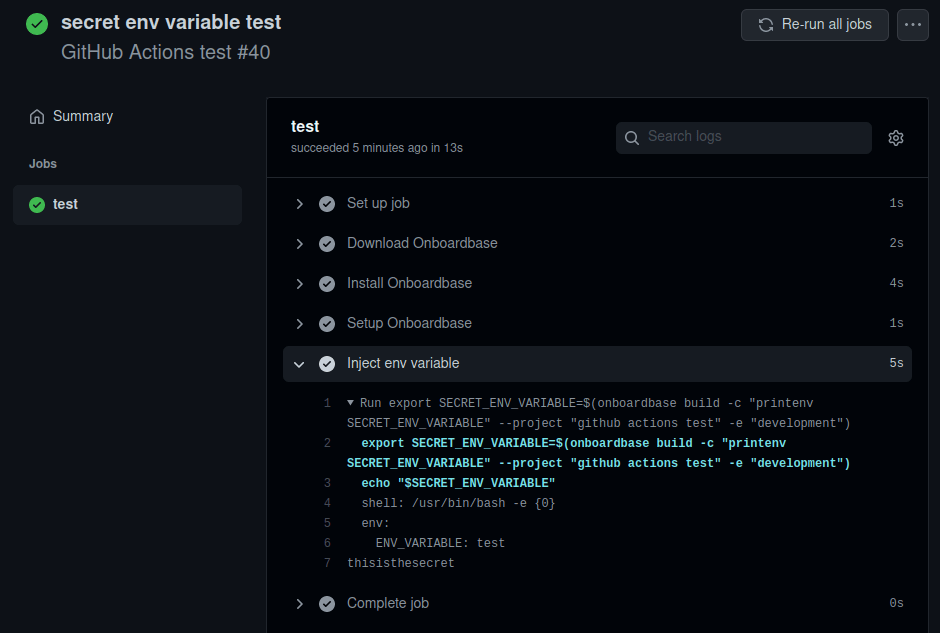Expand the Download Onboardbase step chevron
940x633 pixels.
[299, 244]
